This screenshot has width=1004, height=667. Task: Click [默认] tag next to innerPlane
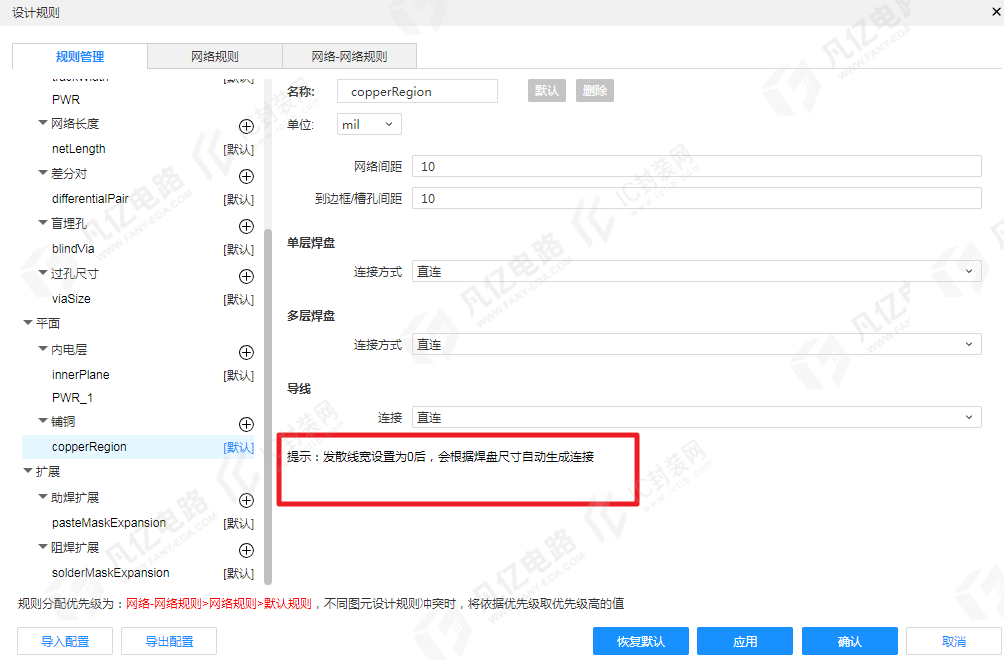(x=239, y=375)
